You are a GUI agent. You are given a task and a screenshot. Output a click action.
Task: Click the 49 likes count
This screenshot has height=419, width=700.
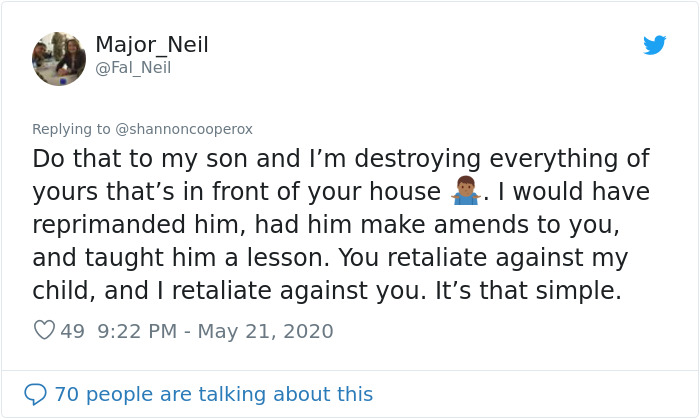(72, 330)
